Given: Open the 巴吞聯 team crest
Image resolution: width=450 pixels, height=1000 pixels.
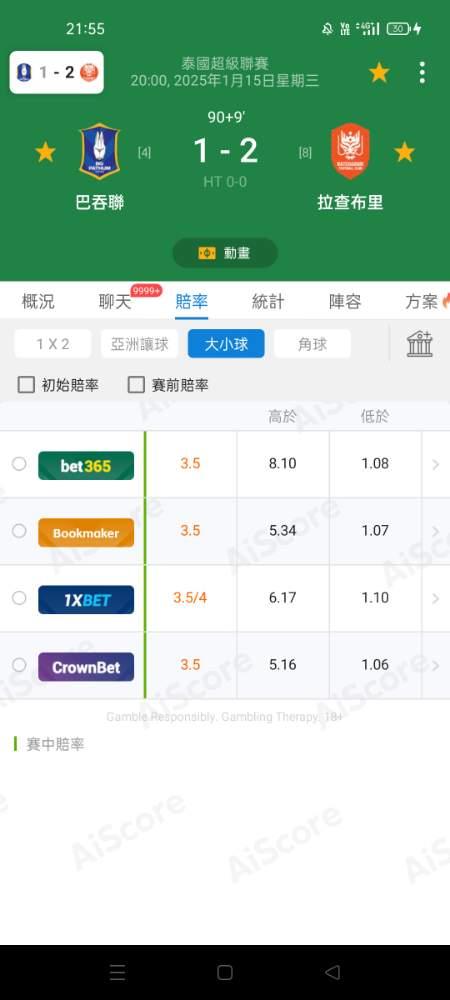Looking at the screenshot, I should pos(99,151).
